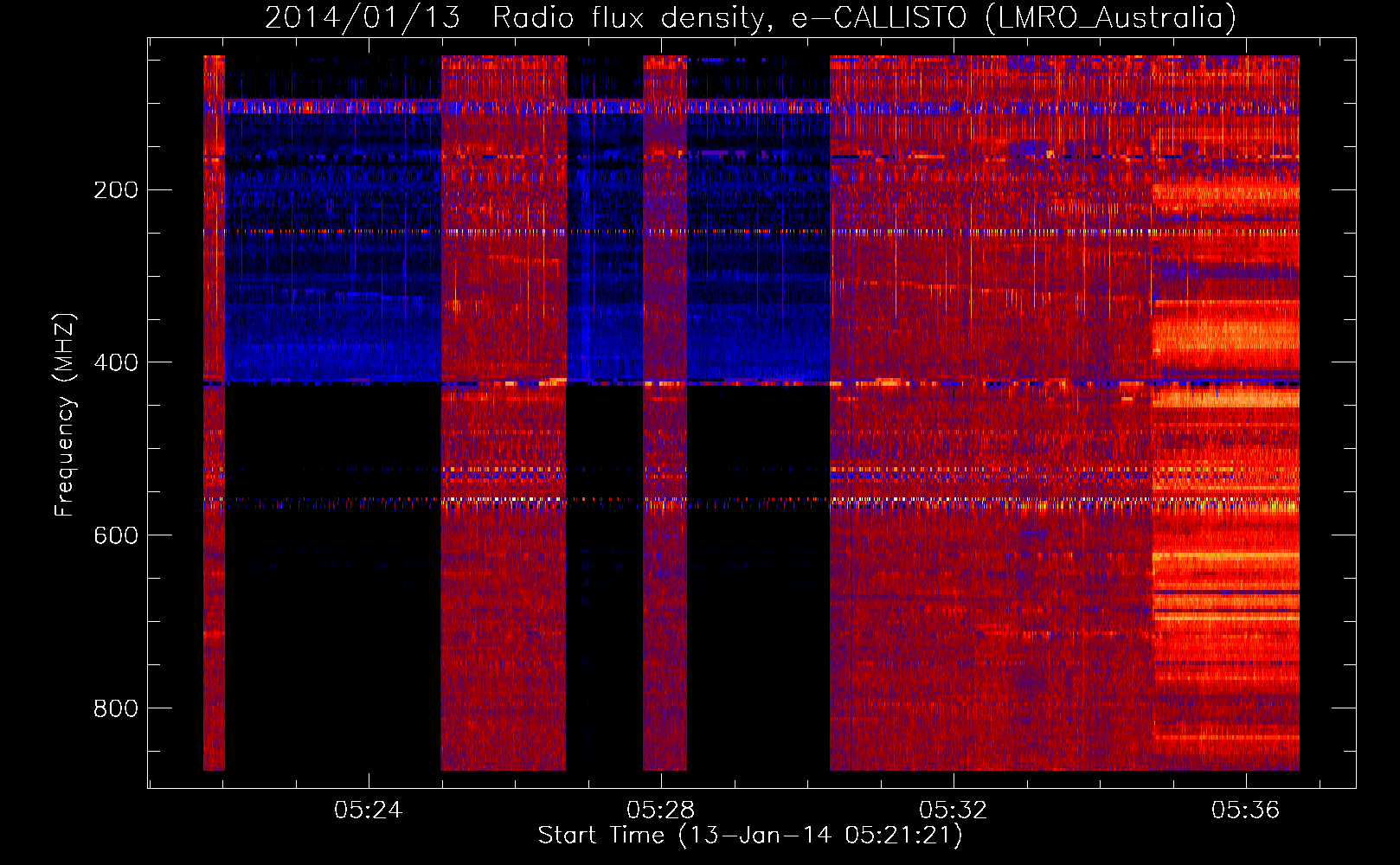Click the 'Frequency (MHZ)' axis label
Viewport: 1400px width, 865px height.
point(65,415)
